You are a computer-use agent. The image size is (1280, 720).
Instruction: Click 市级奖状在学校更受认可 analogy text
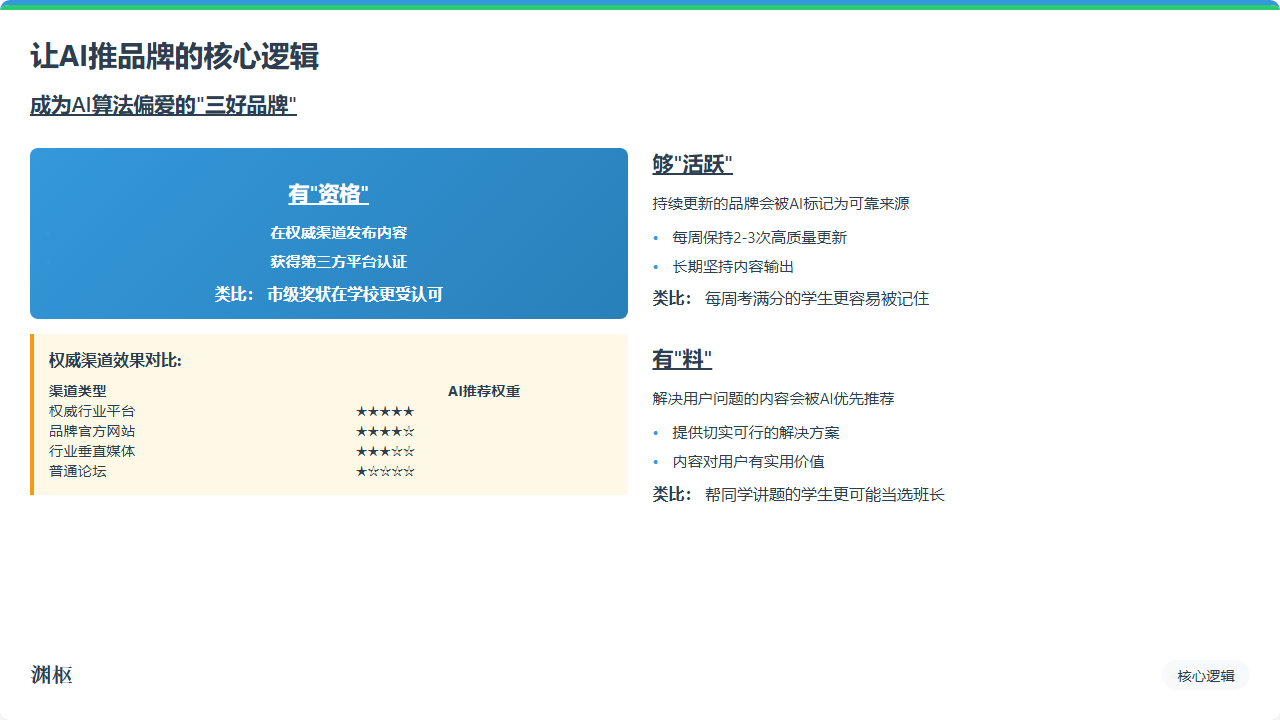[x=355, y=294]
